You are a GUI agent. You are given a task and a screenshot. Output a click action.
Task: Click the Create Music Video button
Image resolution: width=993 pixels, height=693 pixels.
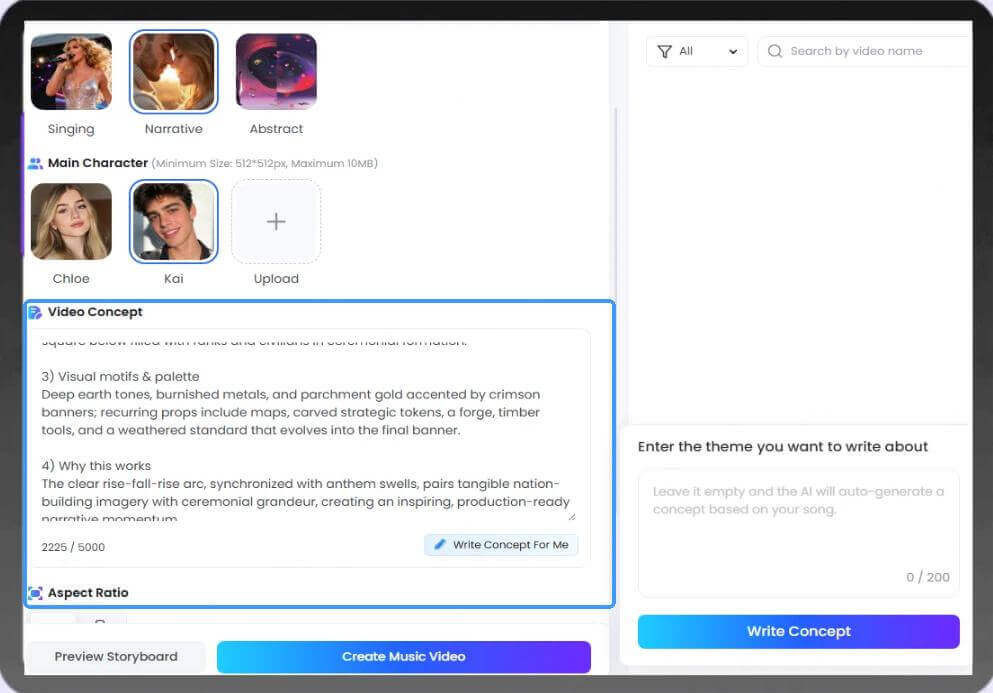click(x=403, y=657)
